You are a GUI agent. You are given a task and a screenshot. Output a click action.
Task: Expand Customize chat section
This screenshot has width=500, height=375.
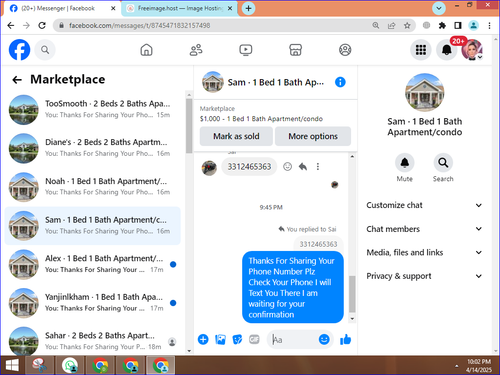pos(424,205)
